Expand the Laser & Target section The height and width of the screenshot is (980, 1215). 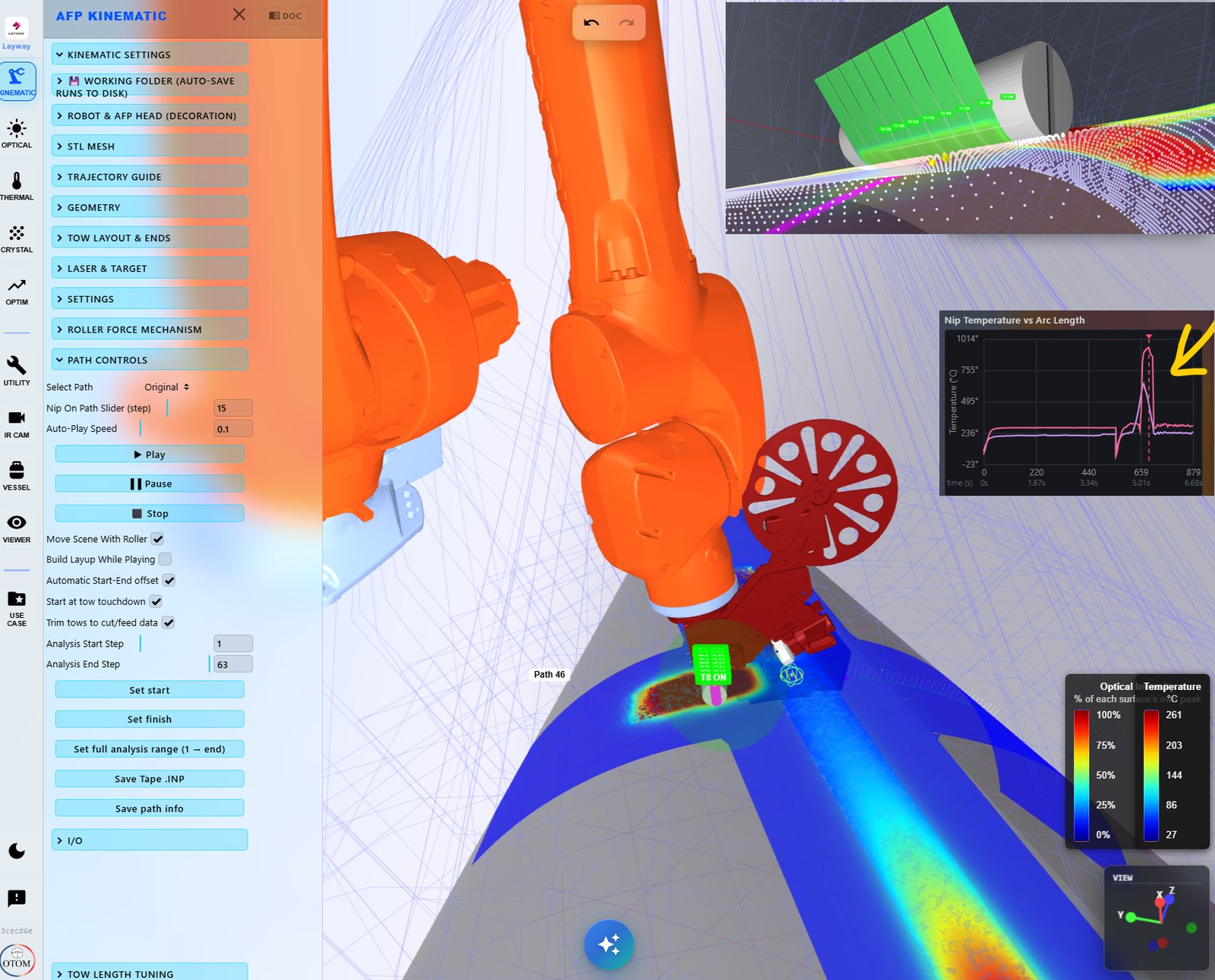150,269
